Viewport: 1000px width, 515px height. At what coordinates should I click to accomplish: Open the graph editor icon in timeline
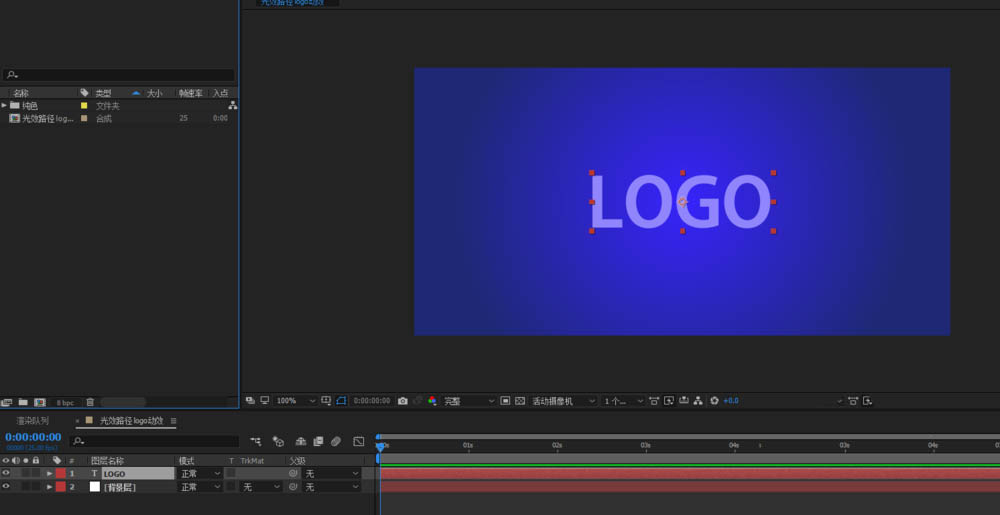point(359,441)
